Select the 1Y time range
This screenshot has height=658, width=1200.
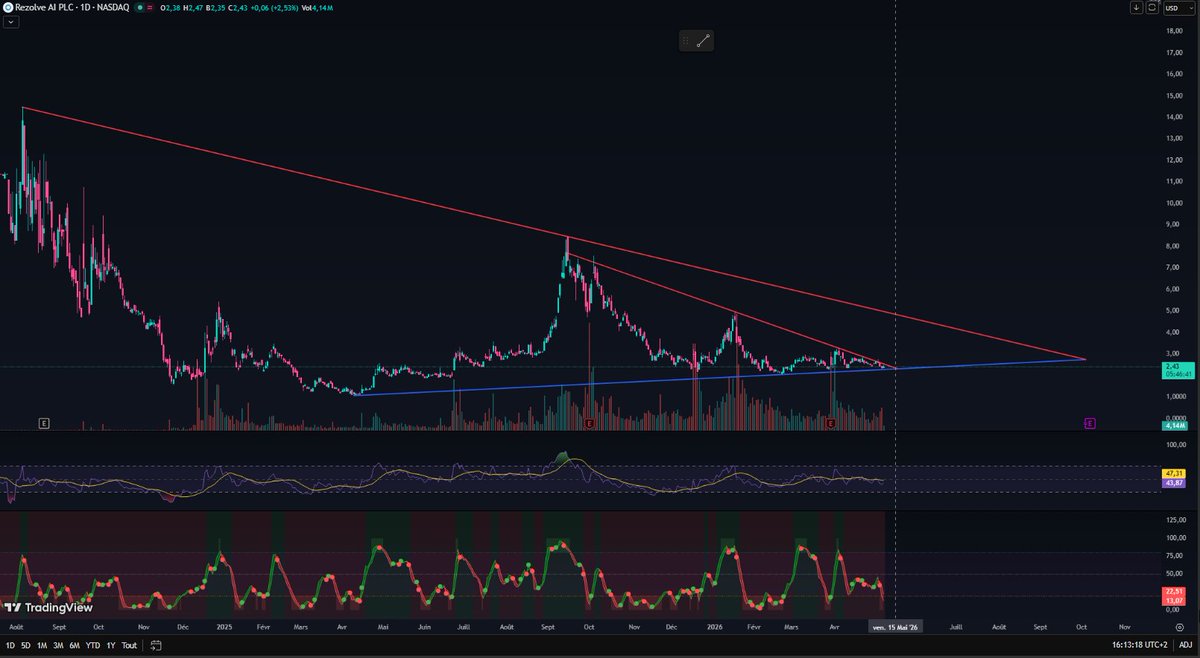click(x=110, y=646)
